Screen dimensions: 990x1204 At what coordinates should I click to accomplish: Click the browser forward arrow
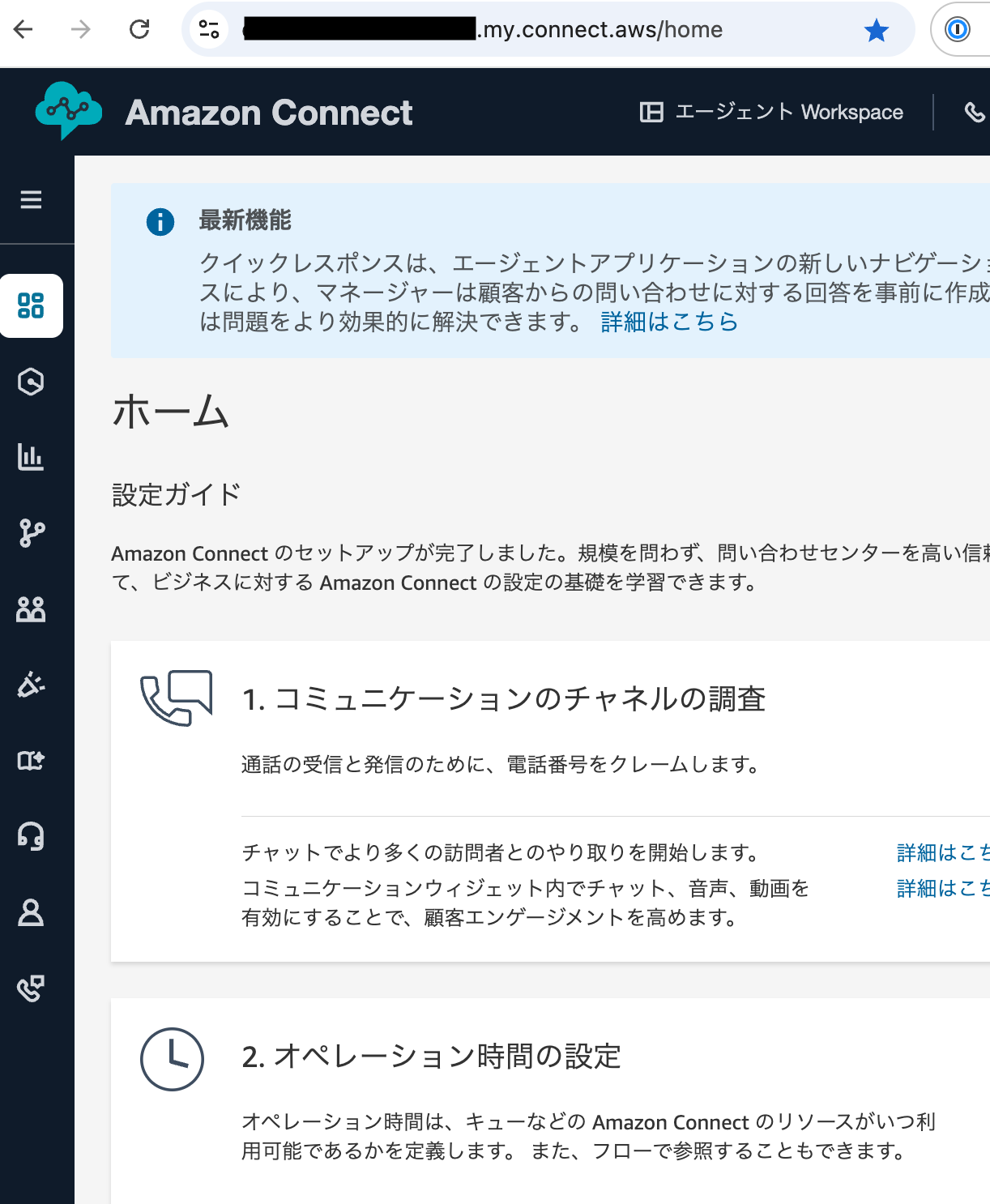81,30
